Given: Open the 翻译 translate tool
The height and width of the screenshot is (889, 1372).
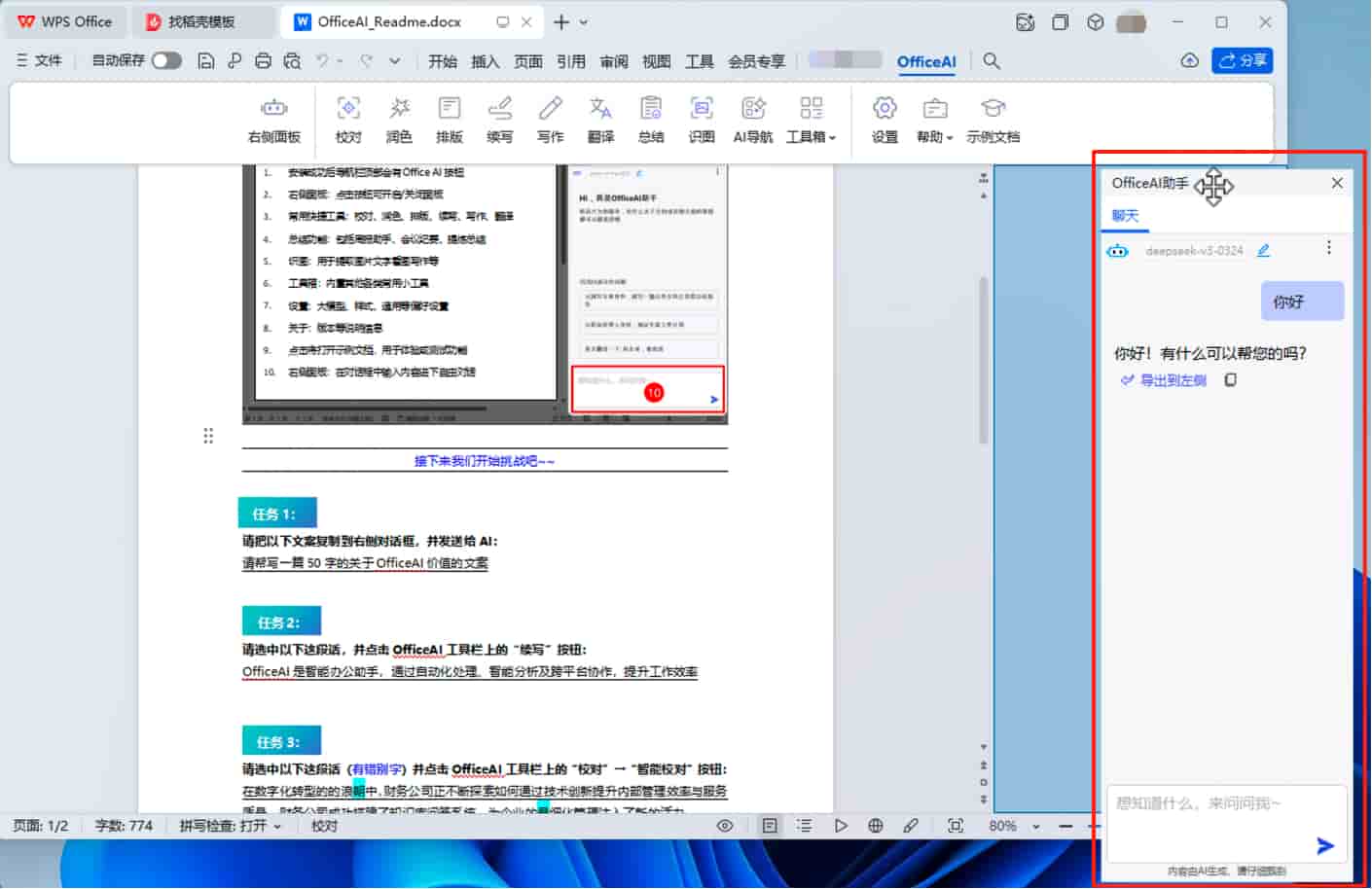Looking at the screenshot, I should 600,119.
